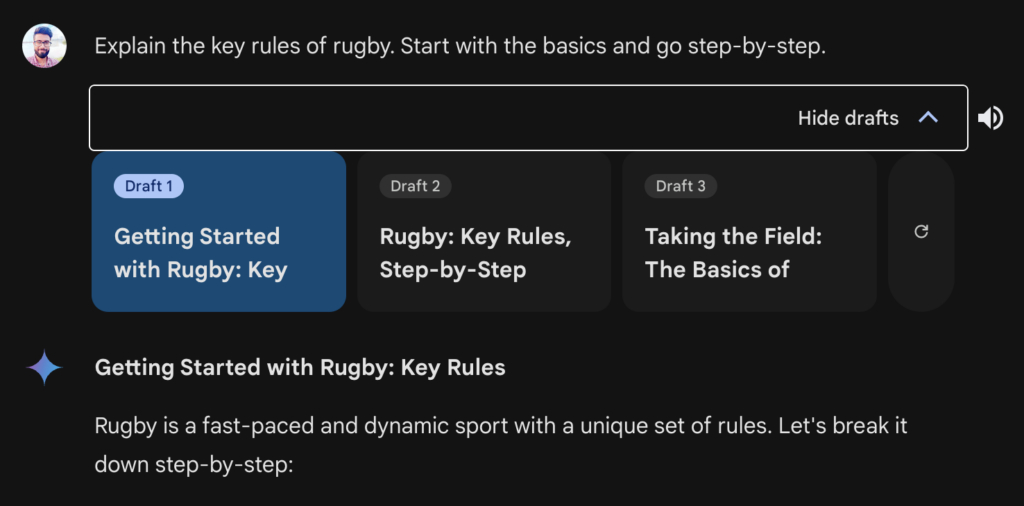
Task: Choose draft titled Getting Started with Rugby: Key
Action: pyautogui.click(x=201, y=253)
